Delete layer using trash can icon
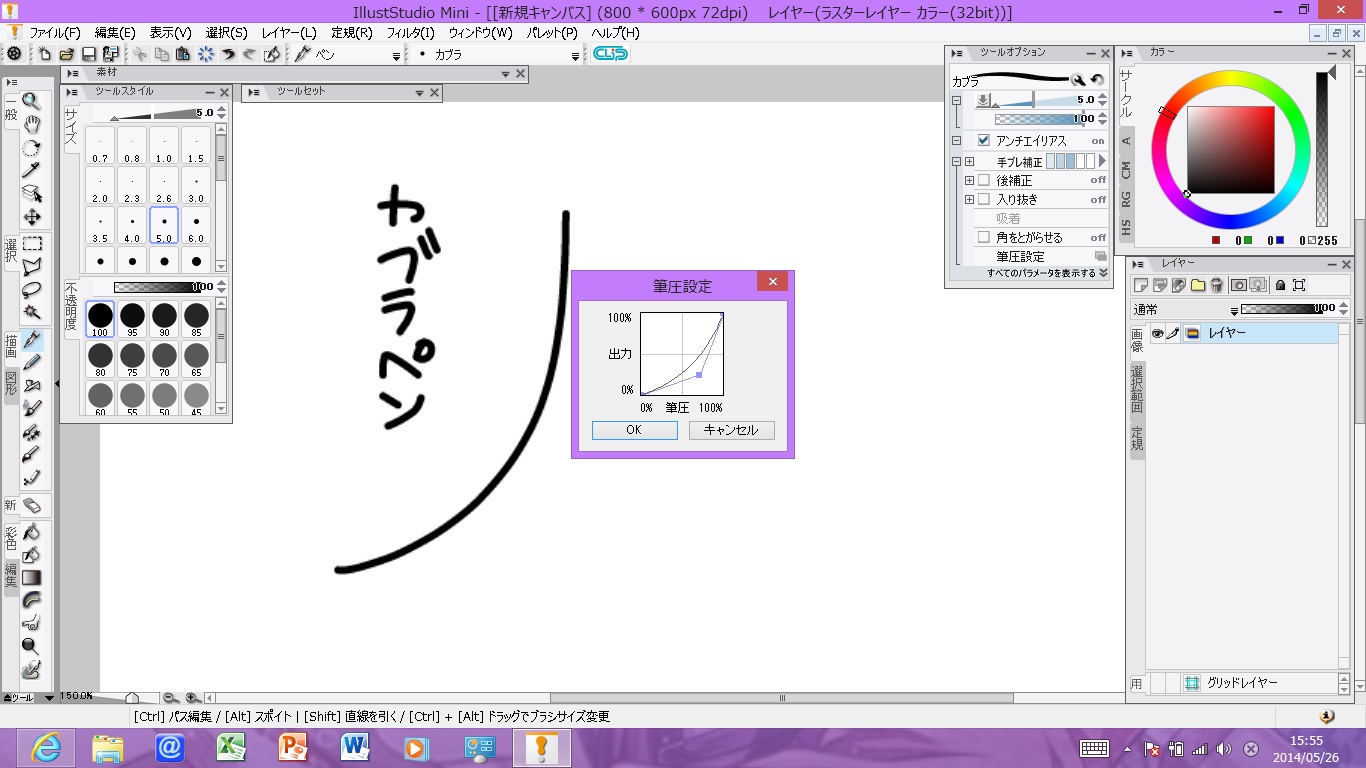1366x768 pixels. click(1216, 285)
